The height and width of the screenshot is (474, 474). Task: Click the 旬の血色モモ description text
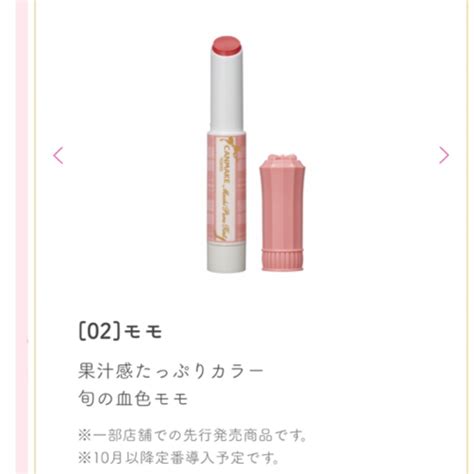pos(133,399)
